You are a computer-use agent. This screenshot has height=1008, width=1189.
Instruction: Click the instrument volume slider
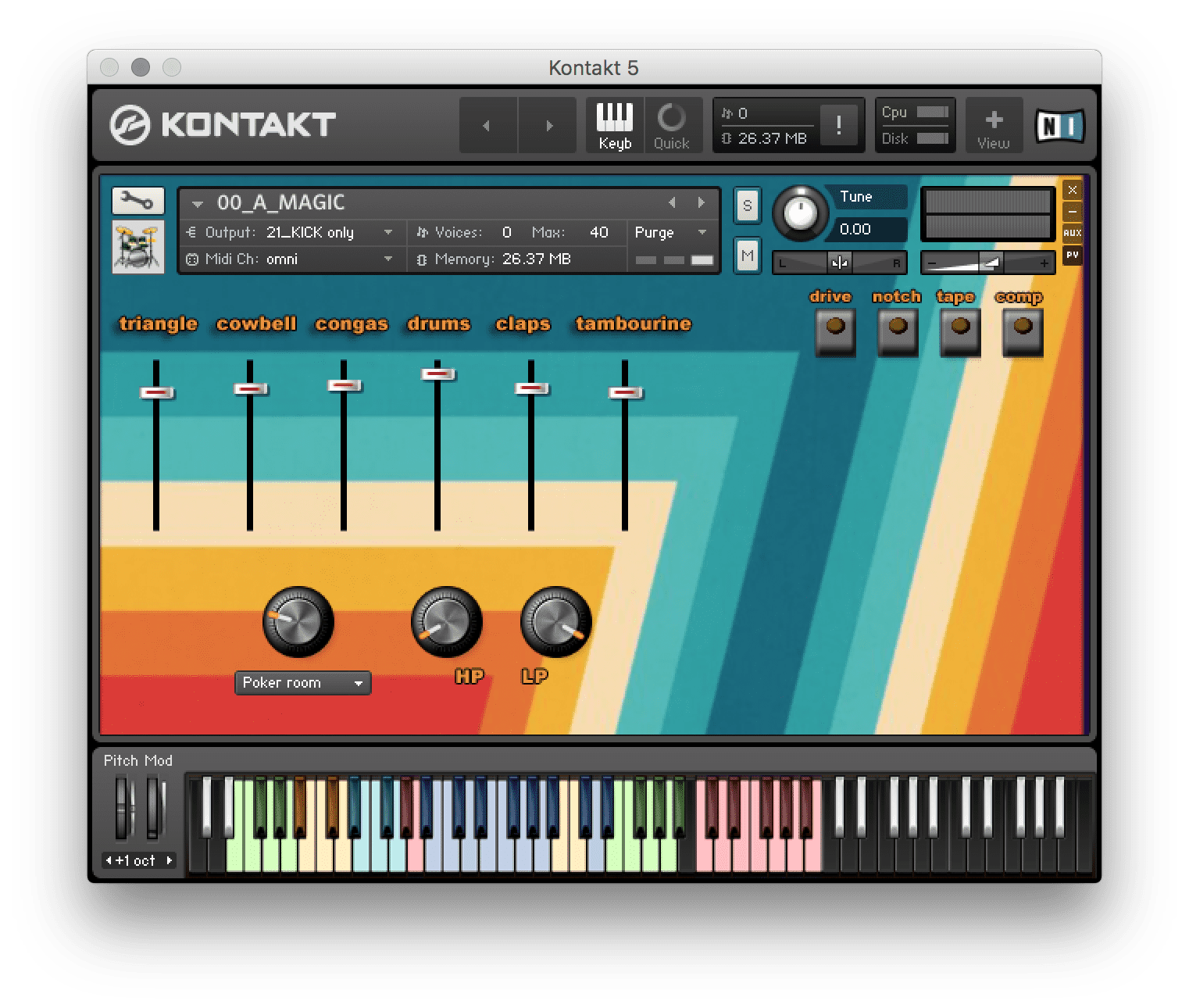[x=988, y=263]
